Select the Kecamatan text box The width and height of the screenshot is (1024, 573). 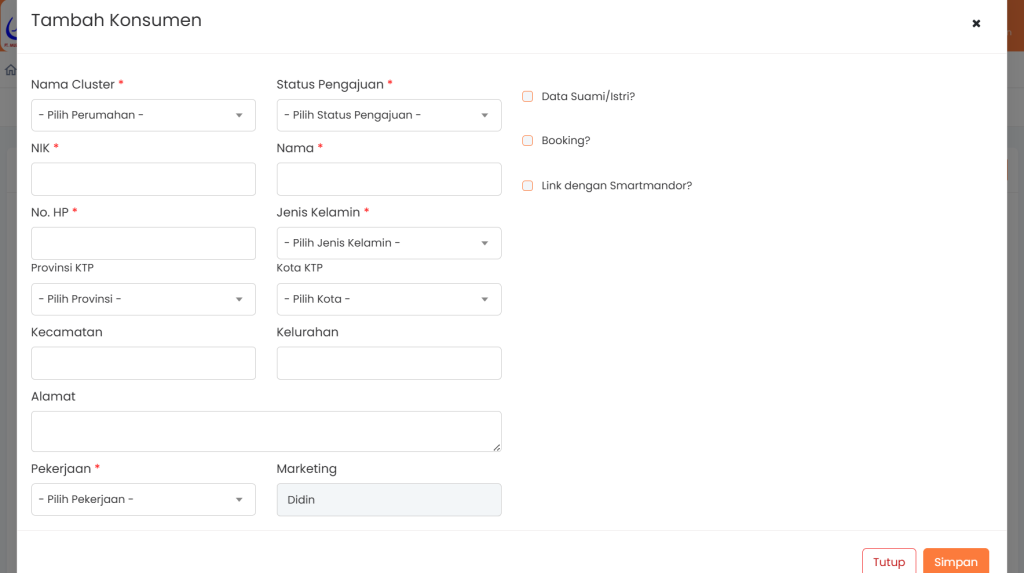(143, 363)
